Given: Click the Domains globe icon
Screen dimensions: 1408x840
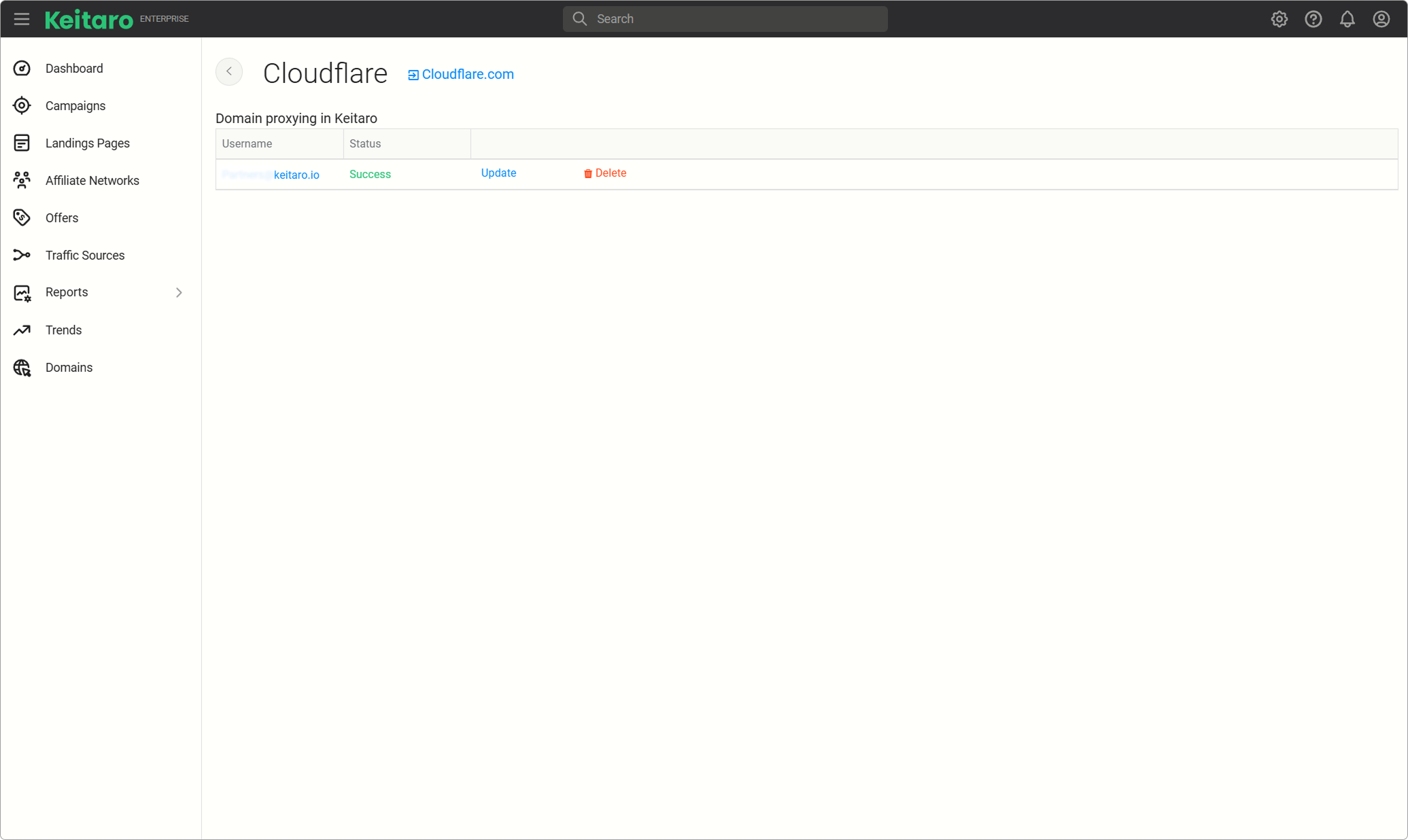Looking at the screenshot, I should pyautogui.click(x=22, y=368).
